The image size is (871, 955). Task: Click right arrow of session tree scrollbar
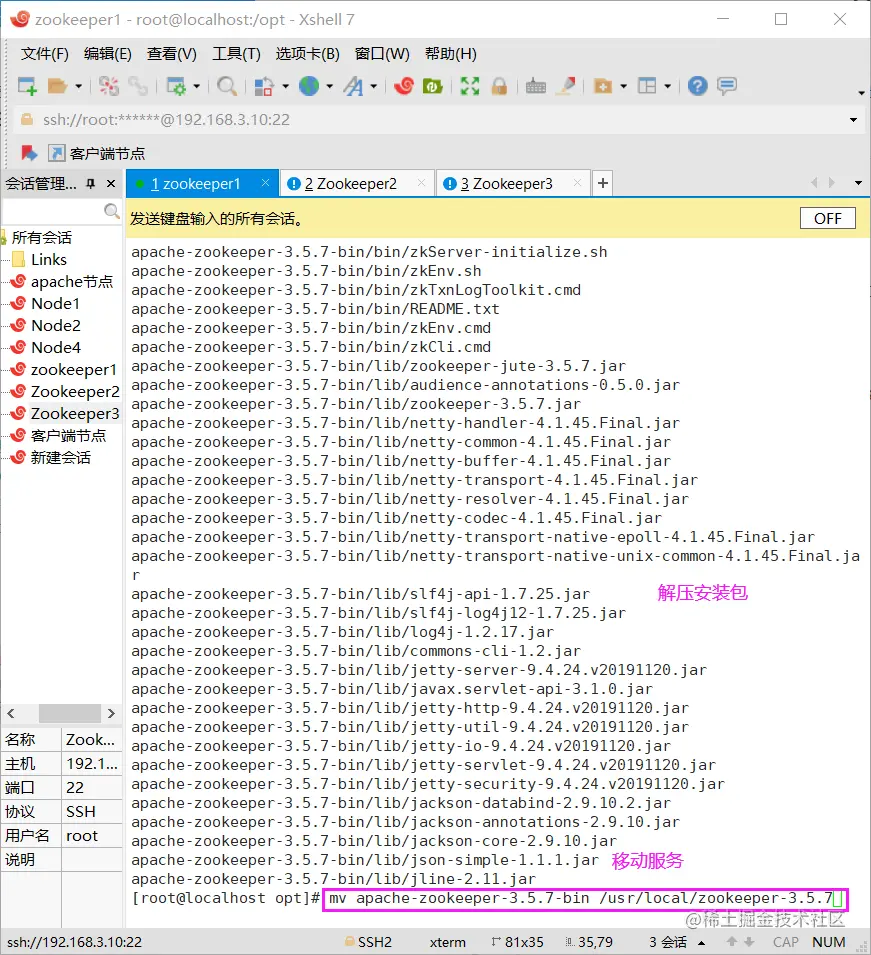(x=111, y=713)
